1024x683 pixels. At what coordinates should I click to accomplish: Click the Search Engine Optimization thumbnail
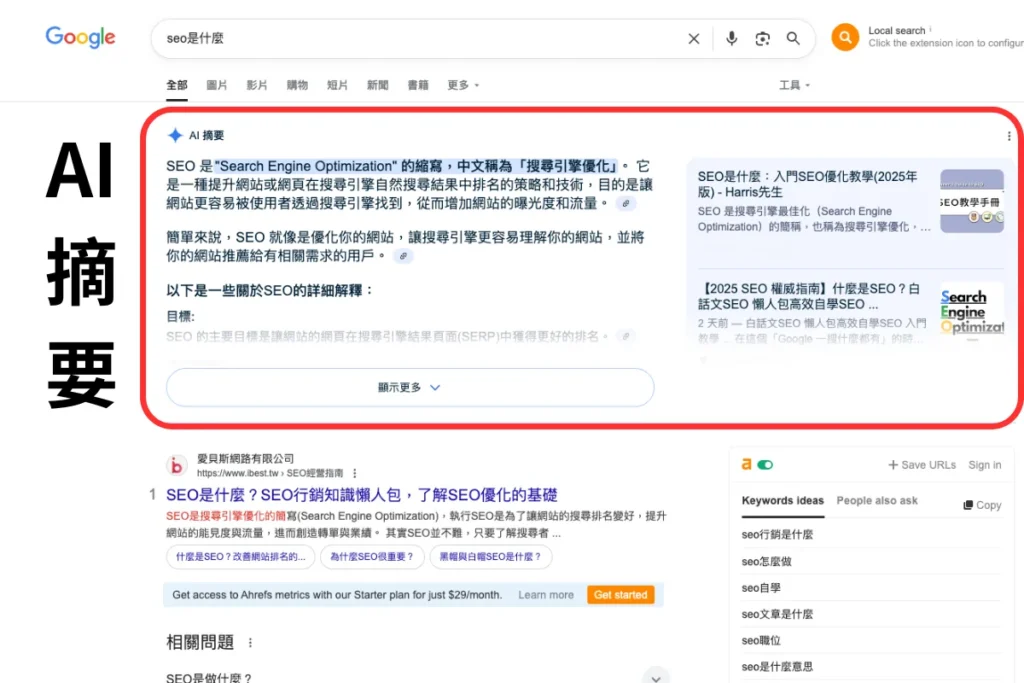[x=972, y=312]
